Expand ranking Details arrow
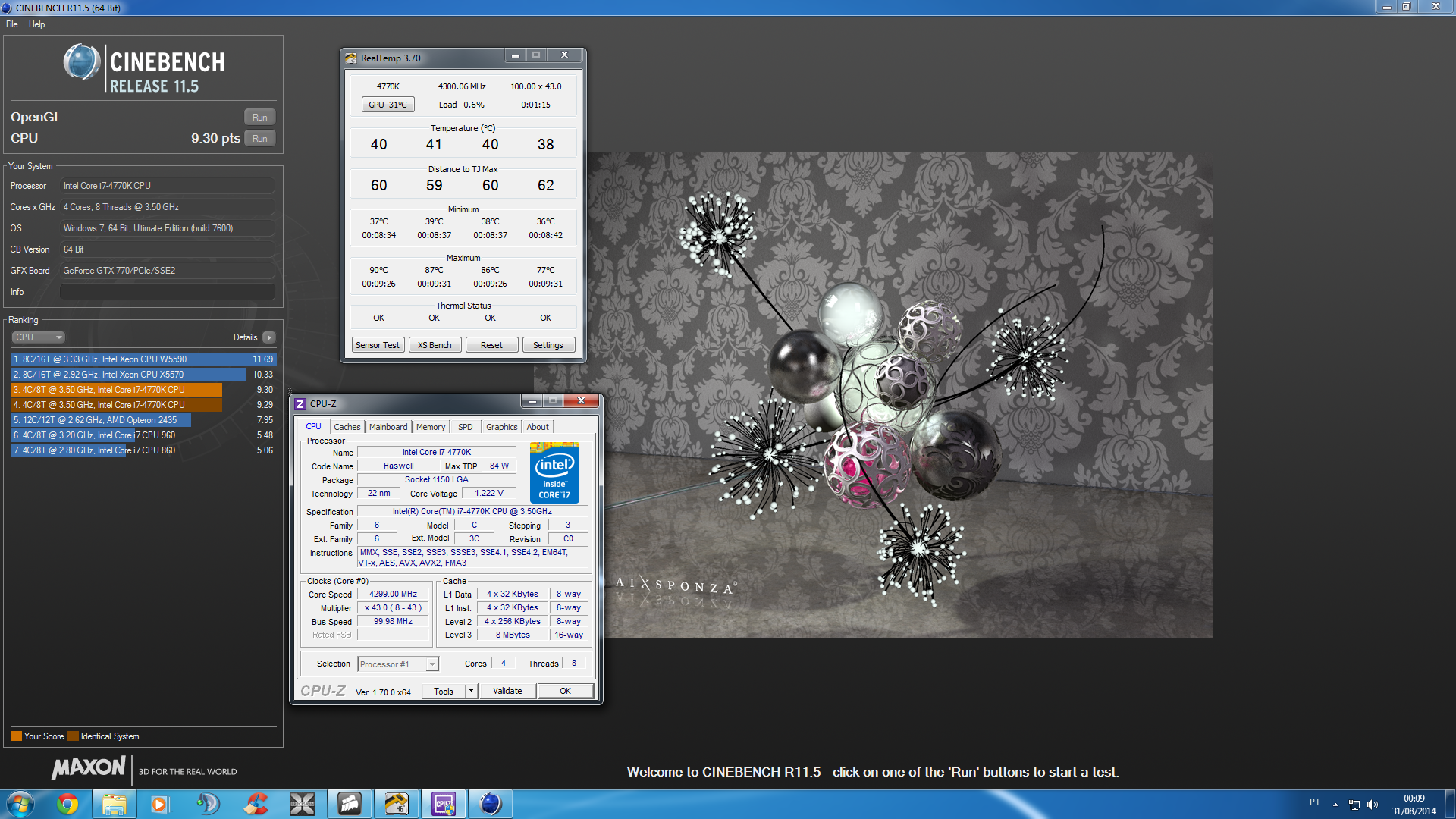This screenshot has width=1456, height=819. tap(268, 337)
